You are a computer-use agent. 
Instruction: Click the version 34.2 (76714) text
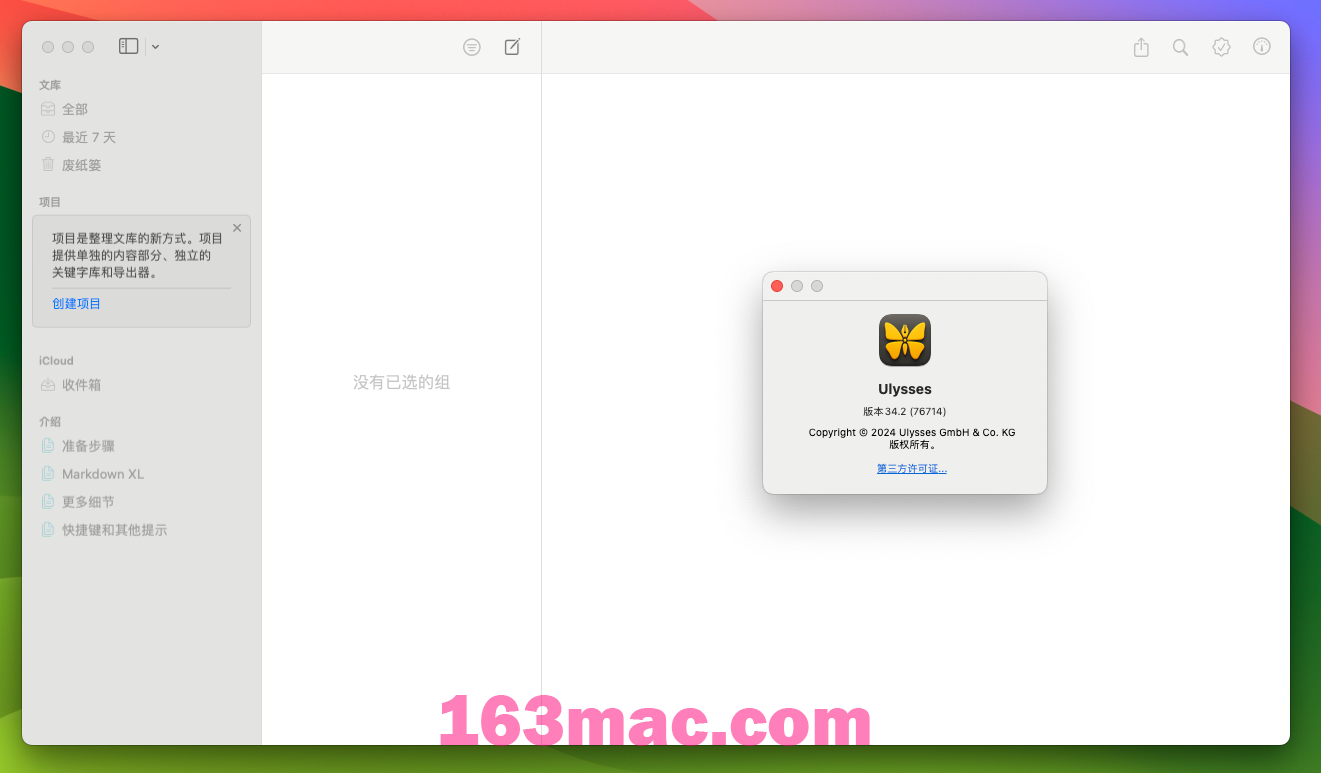(905, 411)
